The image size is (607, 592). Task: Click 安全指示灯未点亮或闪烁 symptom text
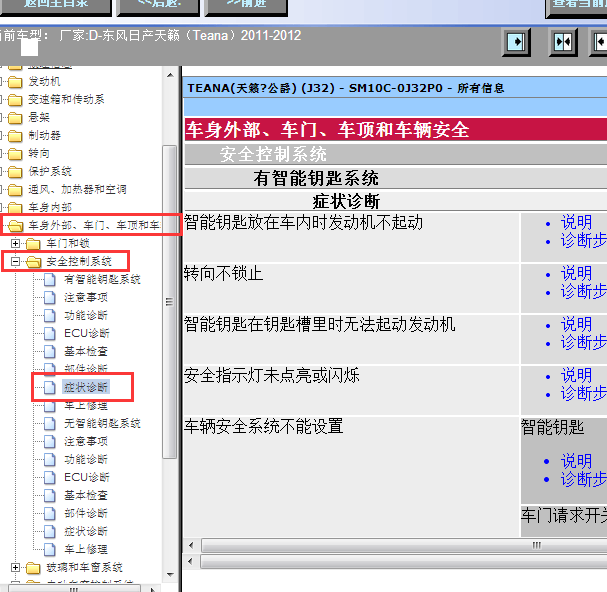(x=272, y=376)
